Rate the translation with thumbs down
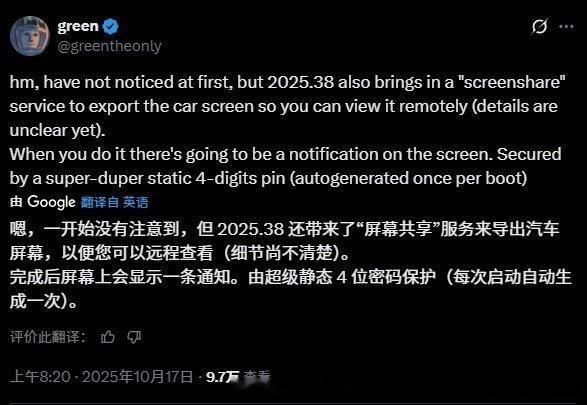The height and width of the screenshot is (405, 587). tap(134, 337)
